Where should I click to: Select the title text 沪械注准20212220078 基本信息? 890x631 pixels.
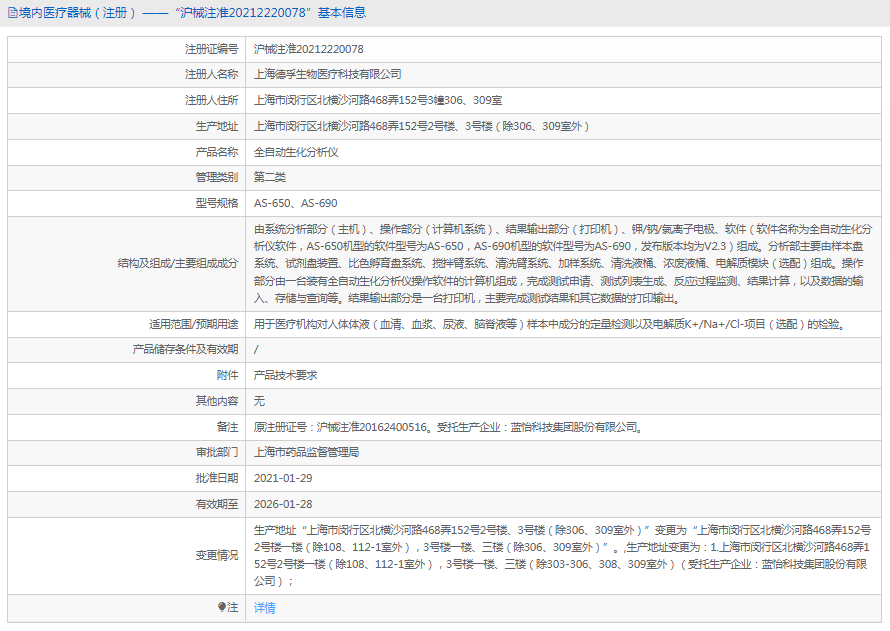(x=273, y=12)
